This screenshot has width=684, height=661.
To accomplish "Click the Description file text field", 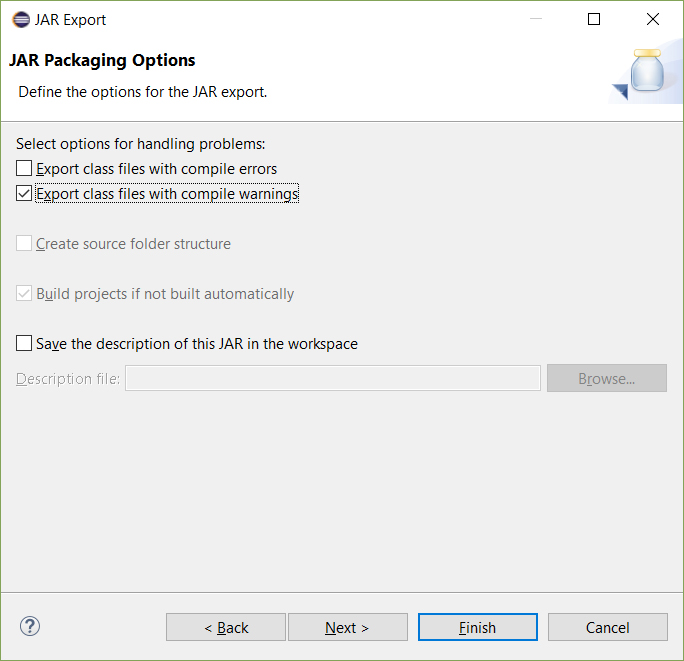I will 333,378.
